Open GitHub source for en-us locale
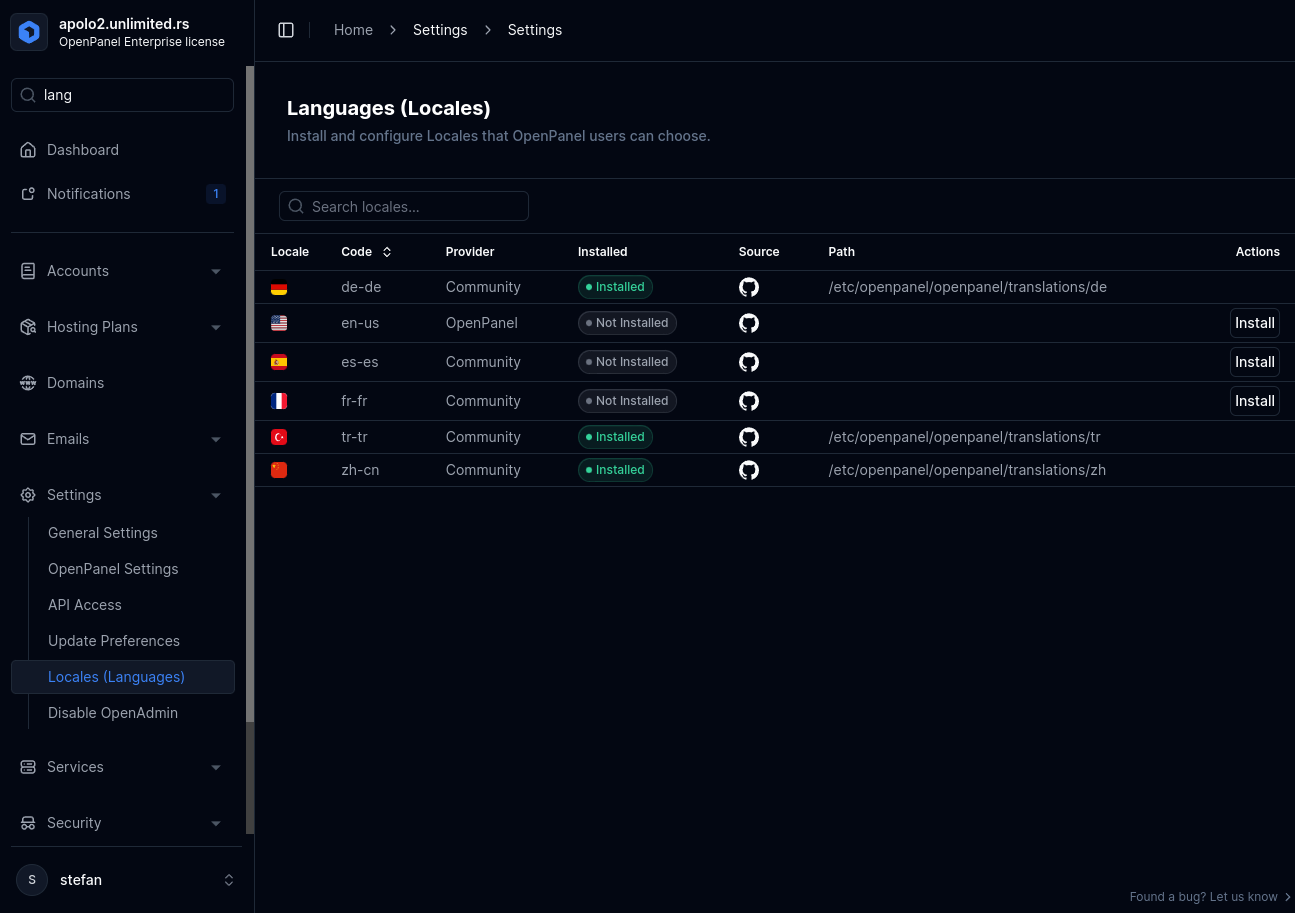 pyautogui.click(x=749, y=323)
